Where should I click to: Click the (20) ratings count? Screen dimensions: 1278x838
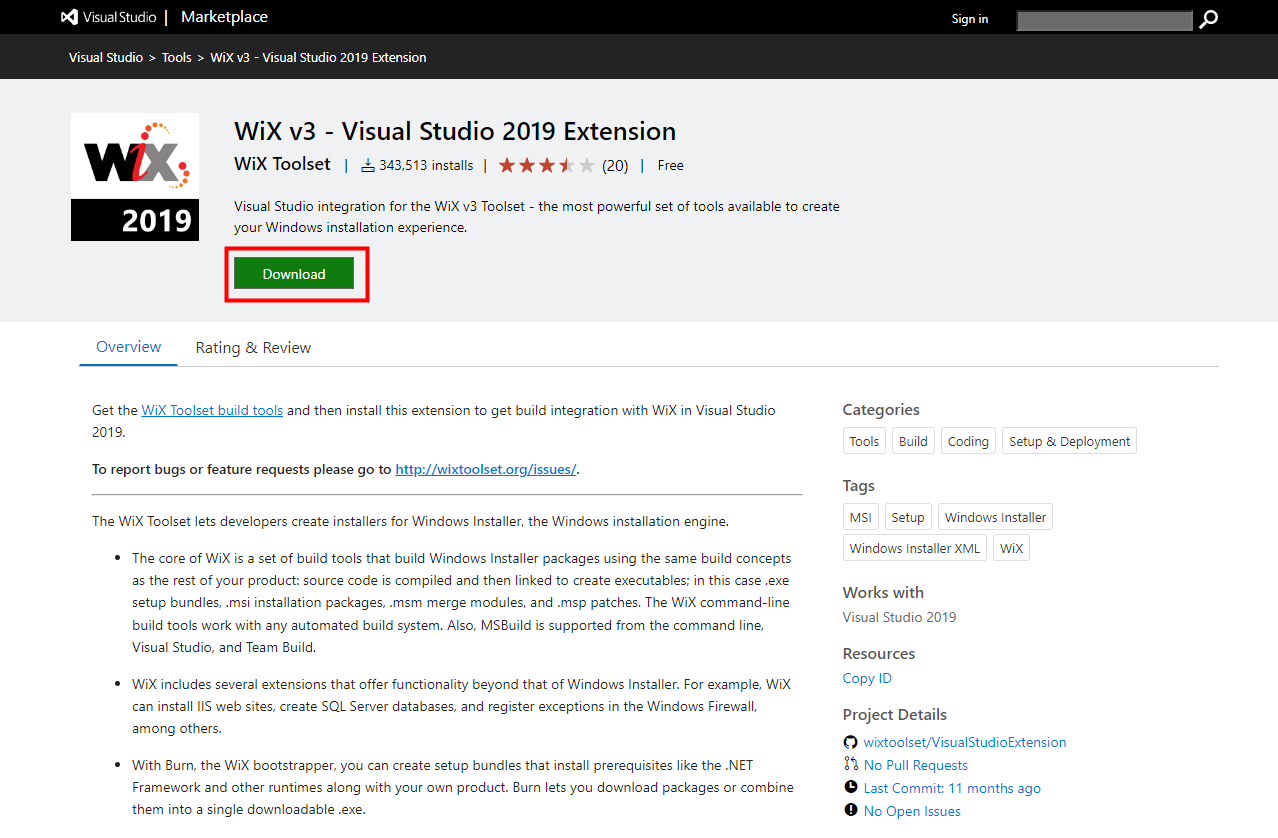point(615,165)
